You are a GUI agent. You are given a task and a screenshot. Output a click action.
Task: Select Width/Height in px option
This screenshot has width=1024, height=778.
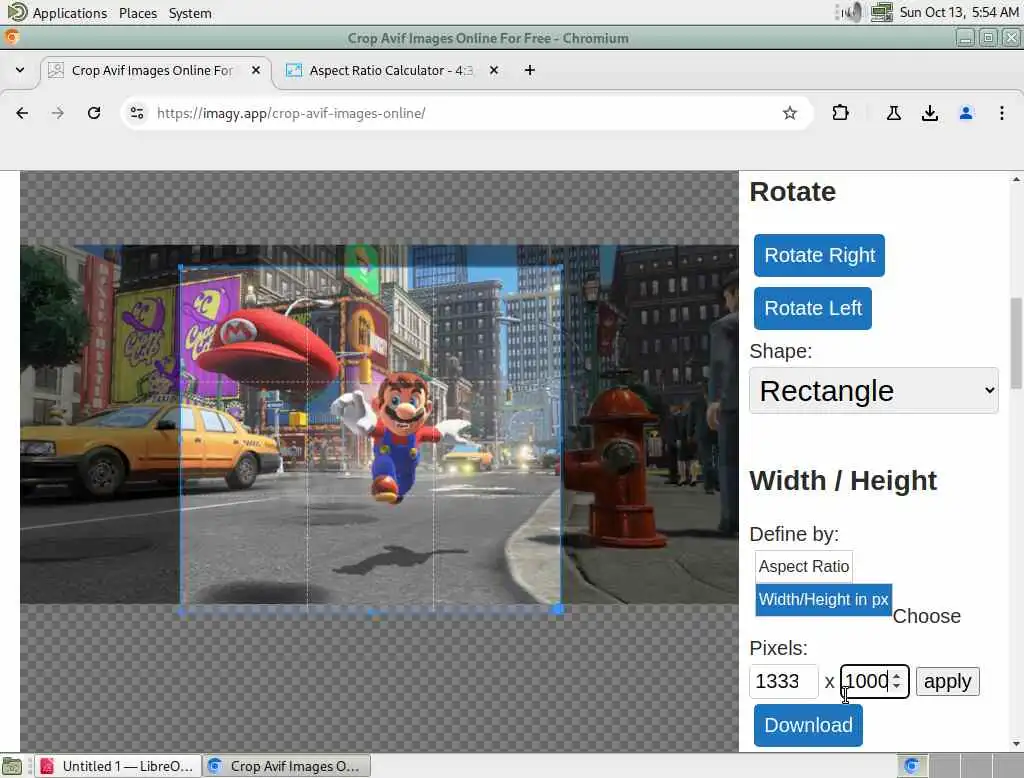823,600
